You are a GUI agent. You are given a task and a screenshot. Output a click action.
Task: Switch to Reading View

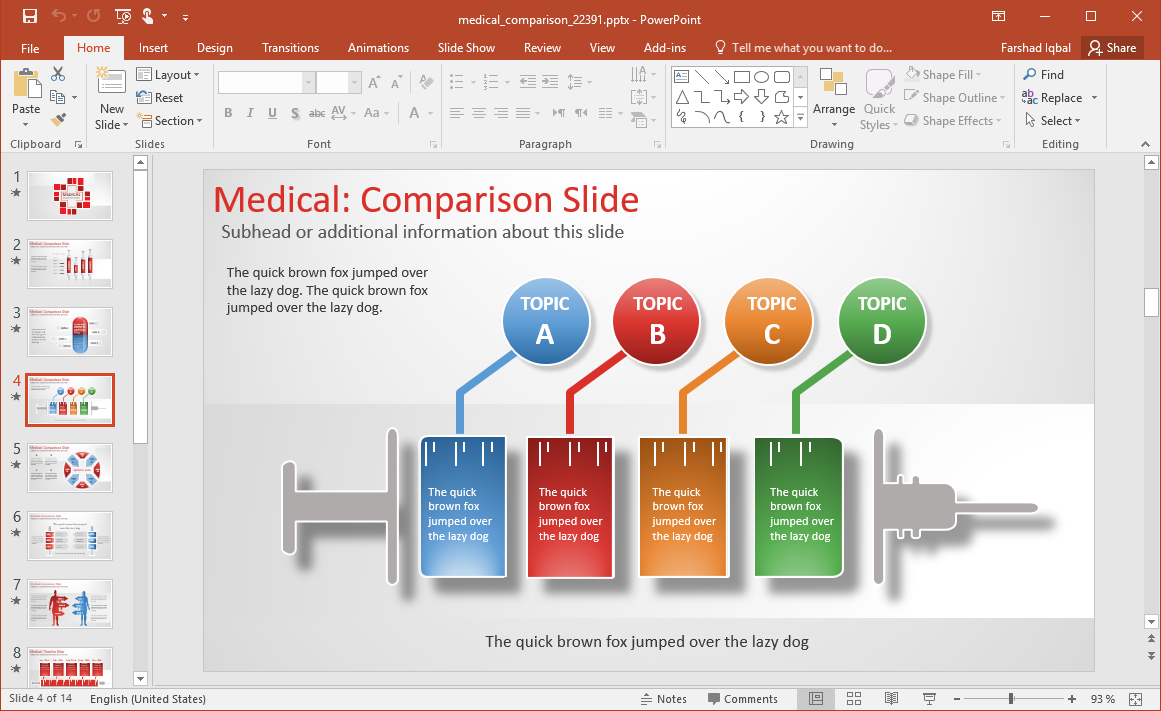(x=891, y=698)
